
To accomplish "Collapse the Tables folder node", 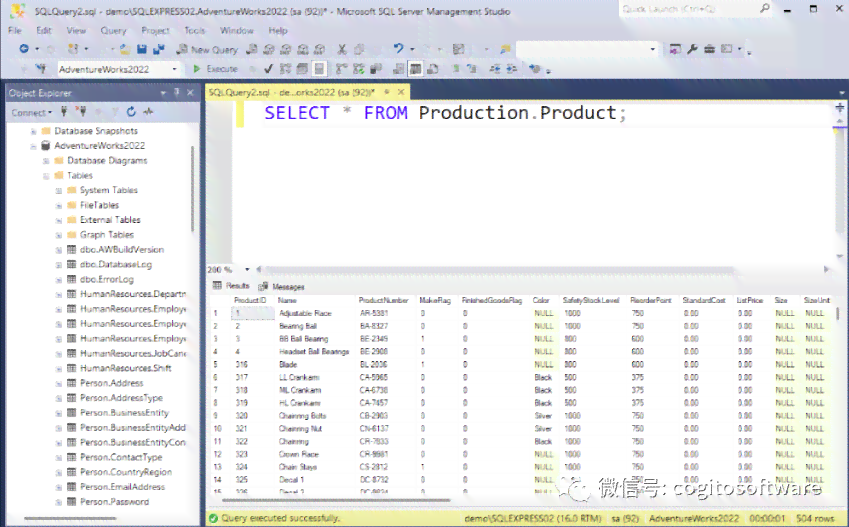I will pyautogui.click(x=46, y=175).
